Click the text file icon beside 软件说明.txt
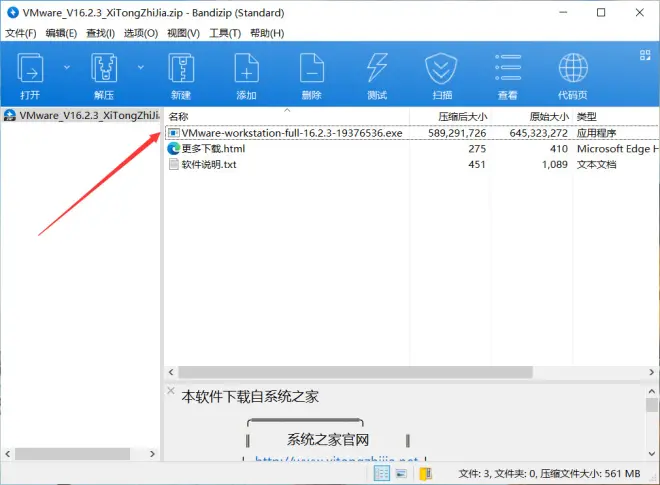This screenshot has height=485, width=660. pos(173,164)
